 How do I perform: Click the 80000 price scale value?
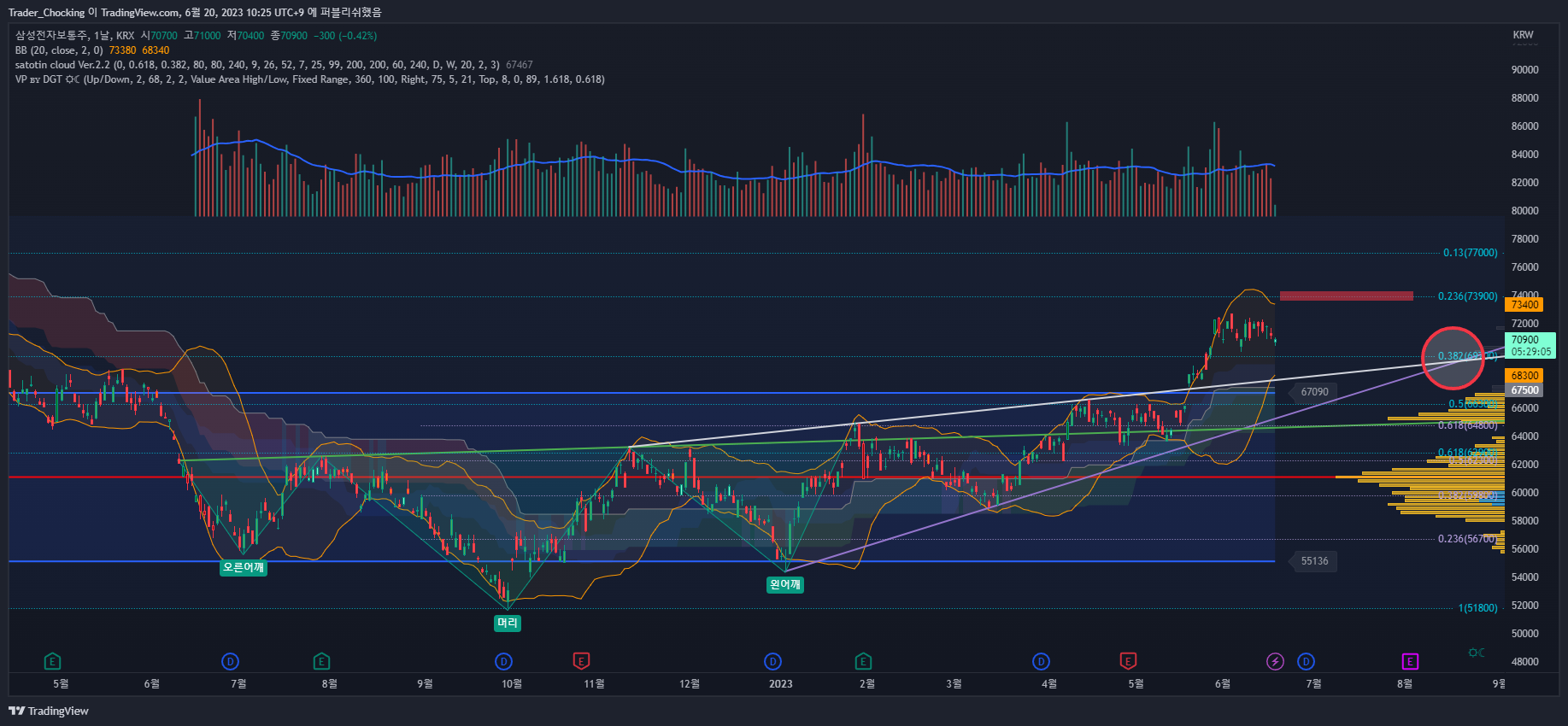pos(1524,211)
